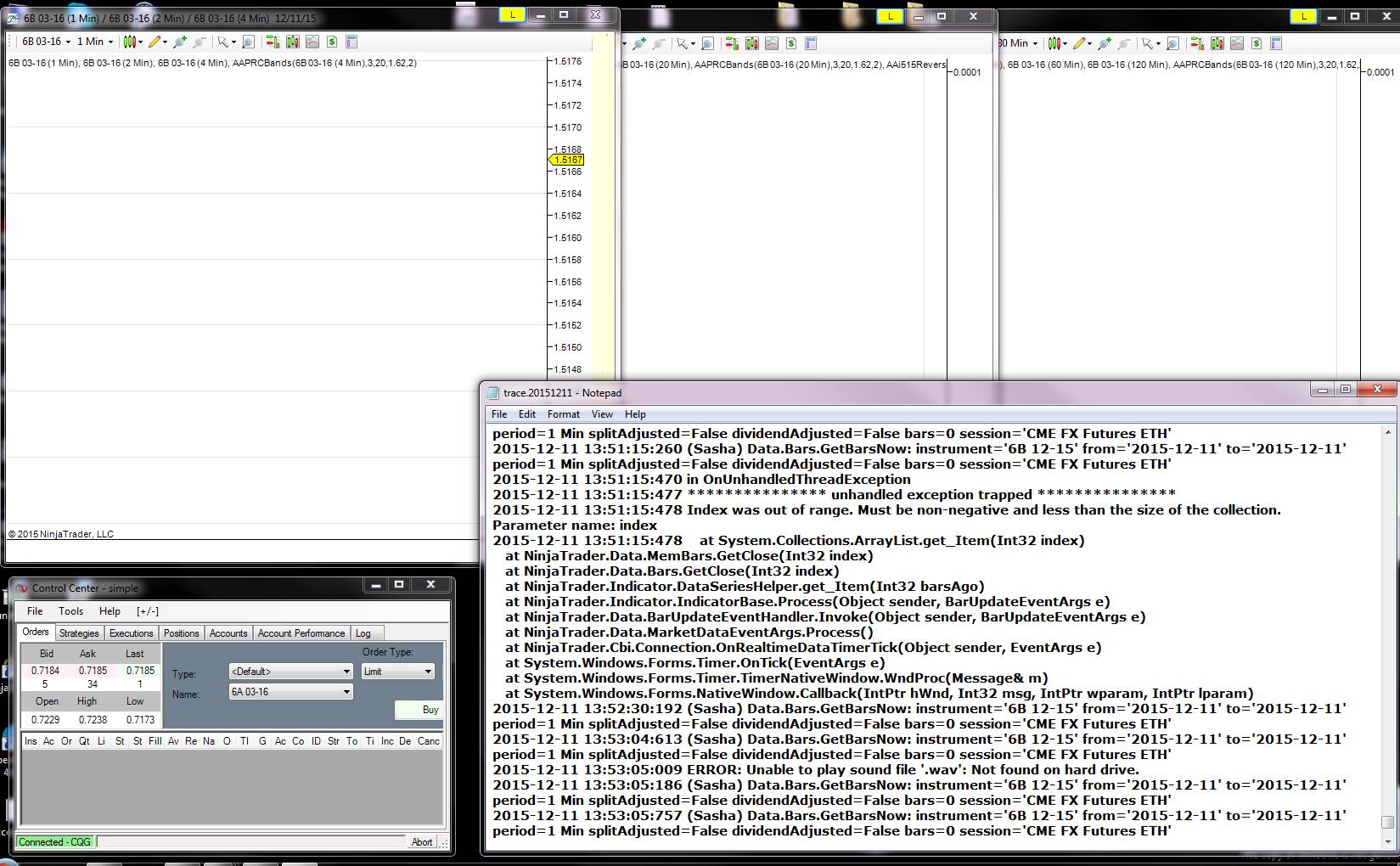Toggle yellow L link button on 20 Min chart

pyautogui.click(x=890, y=16)
